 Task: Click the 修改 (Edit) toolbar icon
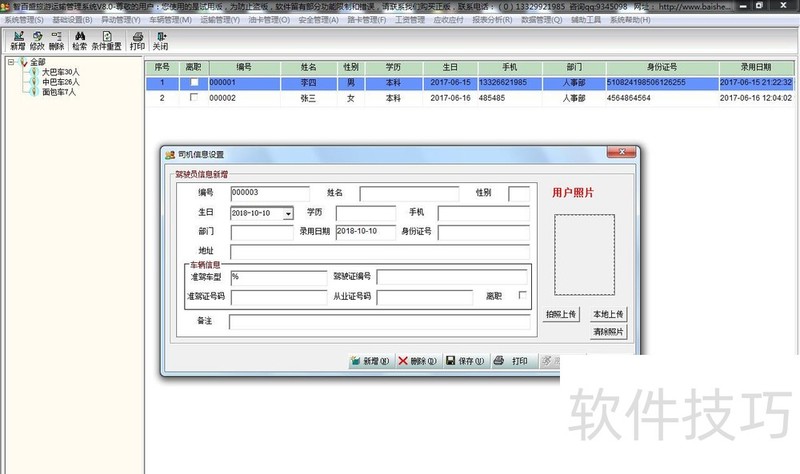(x=37, y=40)
